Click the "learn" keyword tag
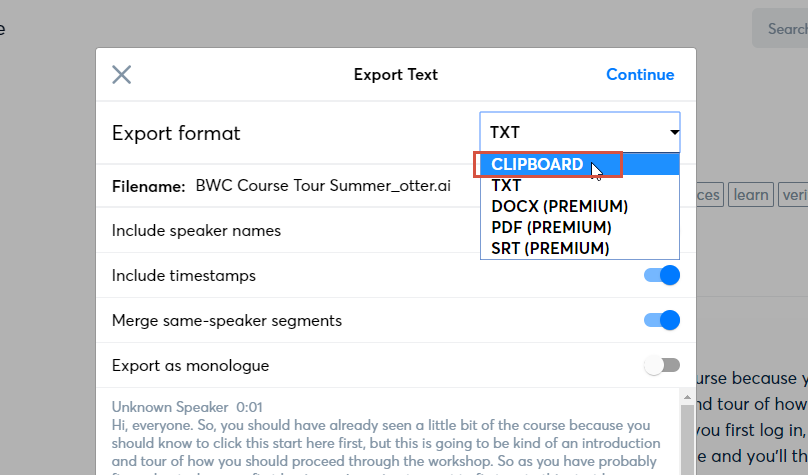Viewport: 808px width, 475px height. point(750,195)
